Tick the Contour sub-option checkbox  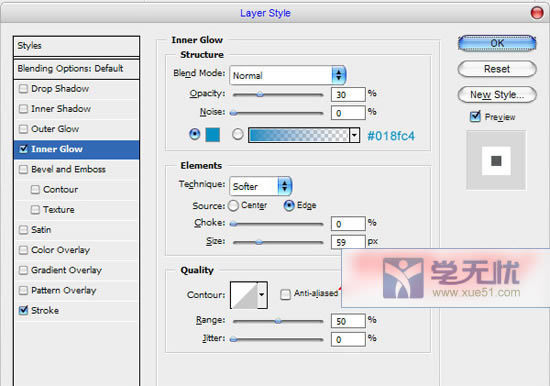(35, 189)
